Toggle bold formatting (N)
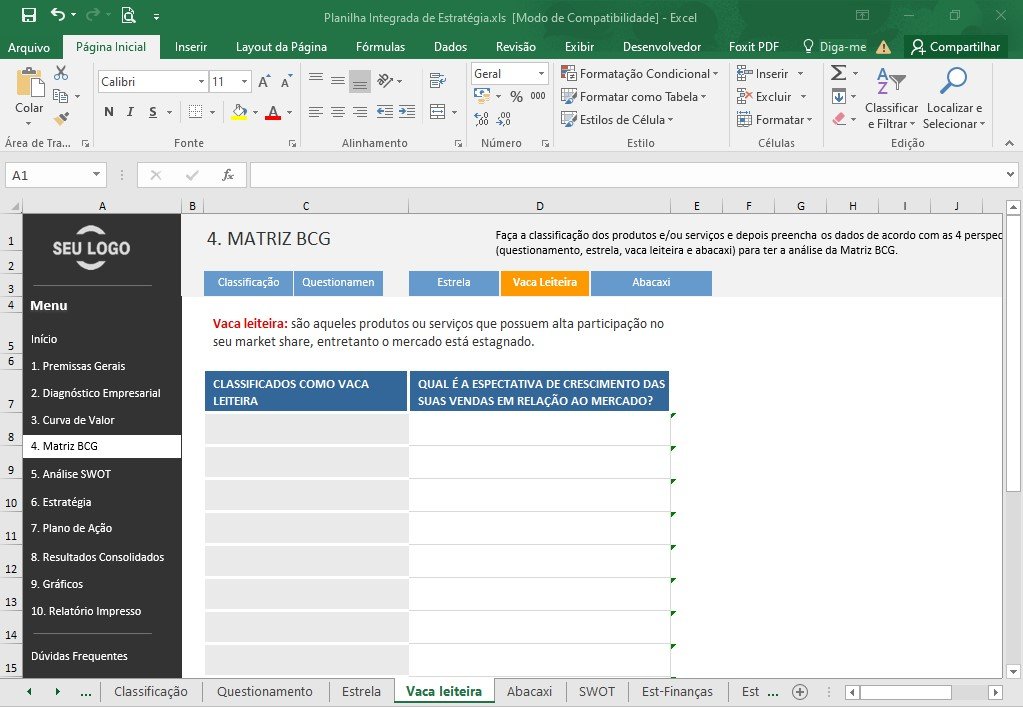The image size is (1023, 707). point(109,112)
